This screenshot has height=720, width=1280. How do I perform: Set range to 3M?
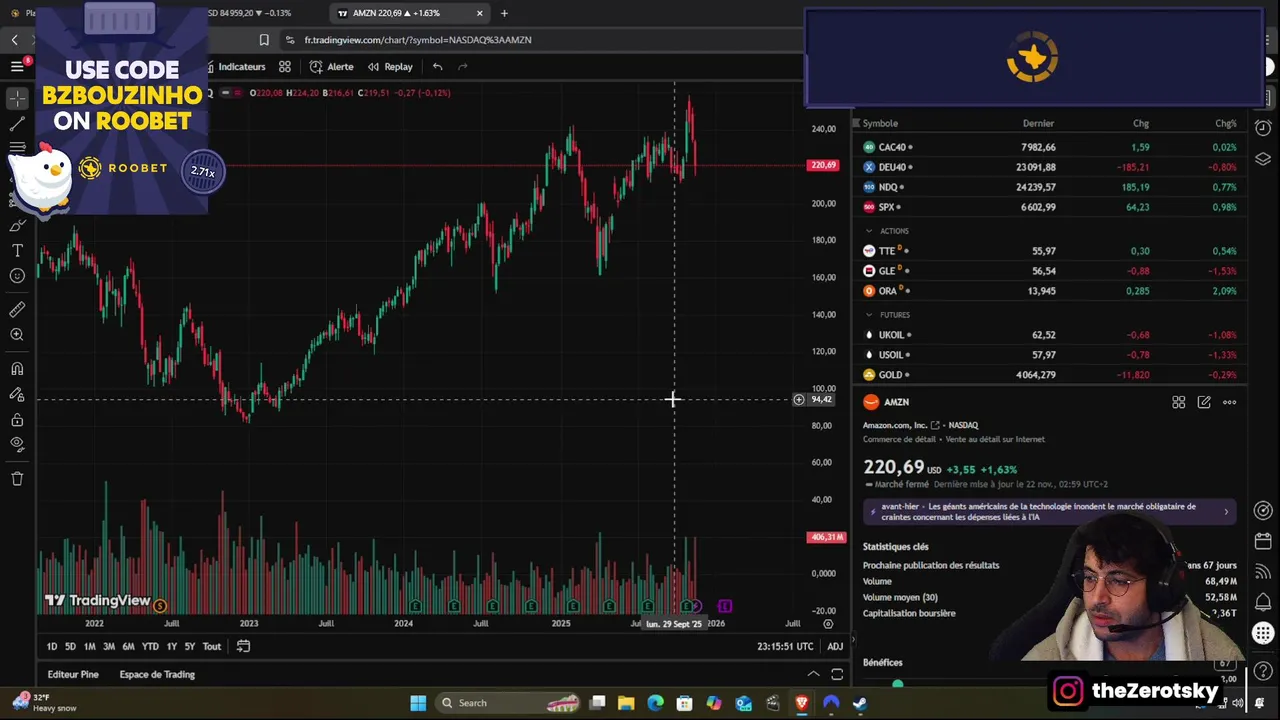click(x=108, y=647)
